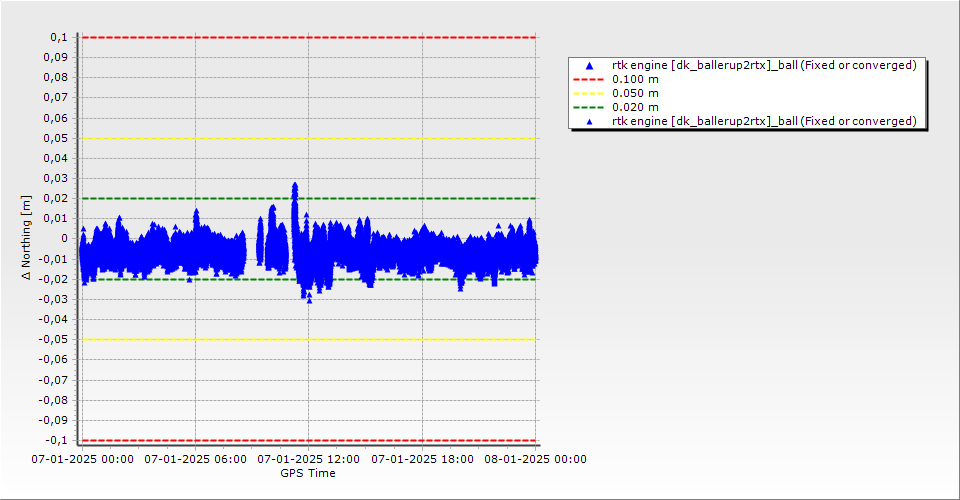This screenshot has height=500, width=960.
Task: Click the "07-01-2025 00:00" time label
Action: pyautogui.click(x=83, y=459)
